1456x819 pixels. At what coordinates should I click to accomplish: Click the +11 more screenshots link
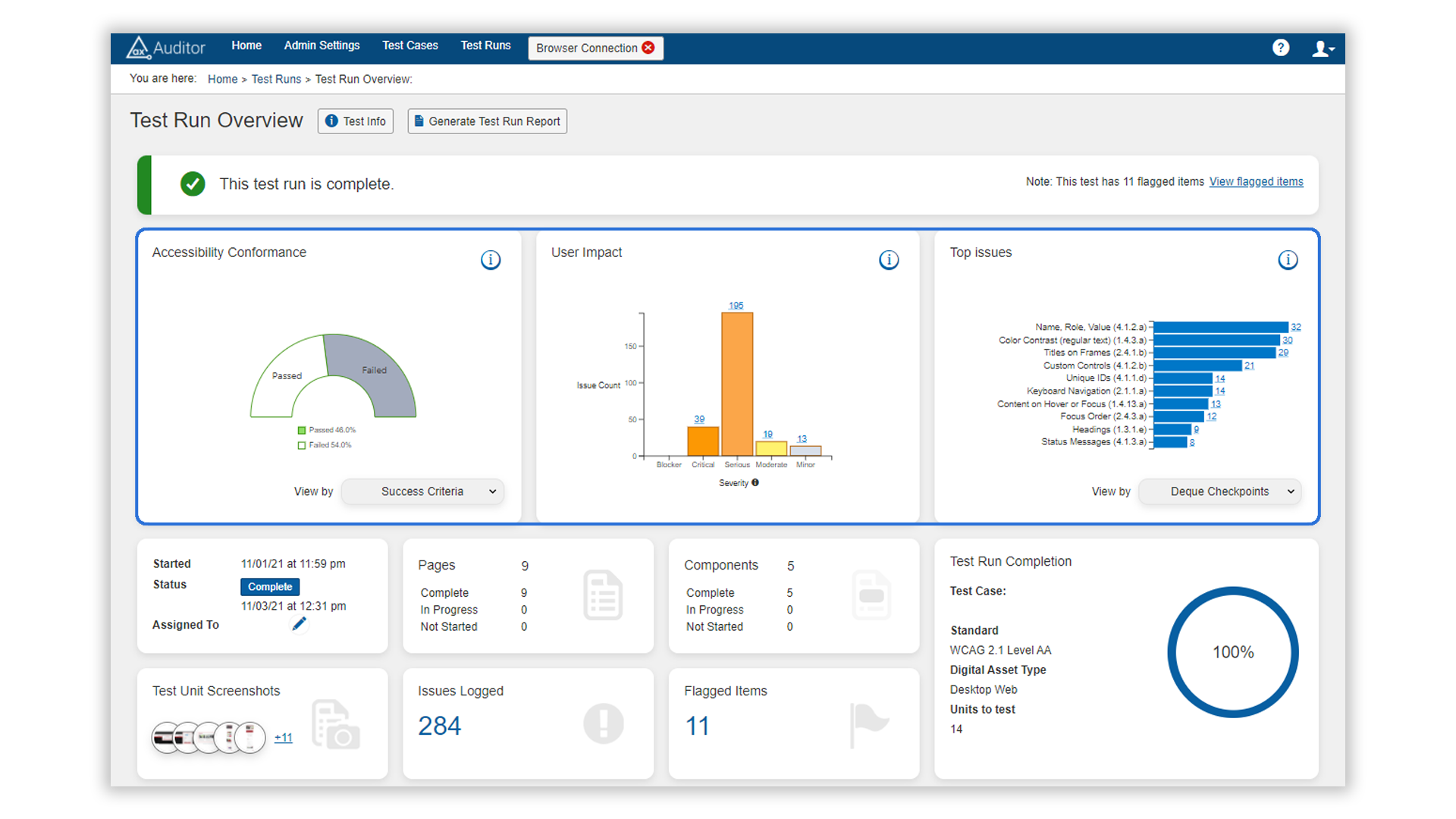[283, 737]
